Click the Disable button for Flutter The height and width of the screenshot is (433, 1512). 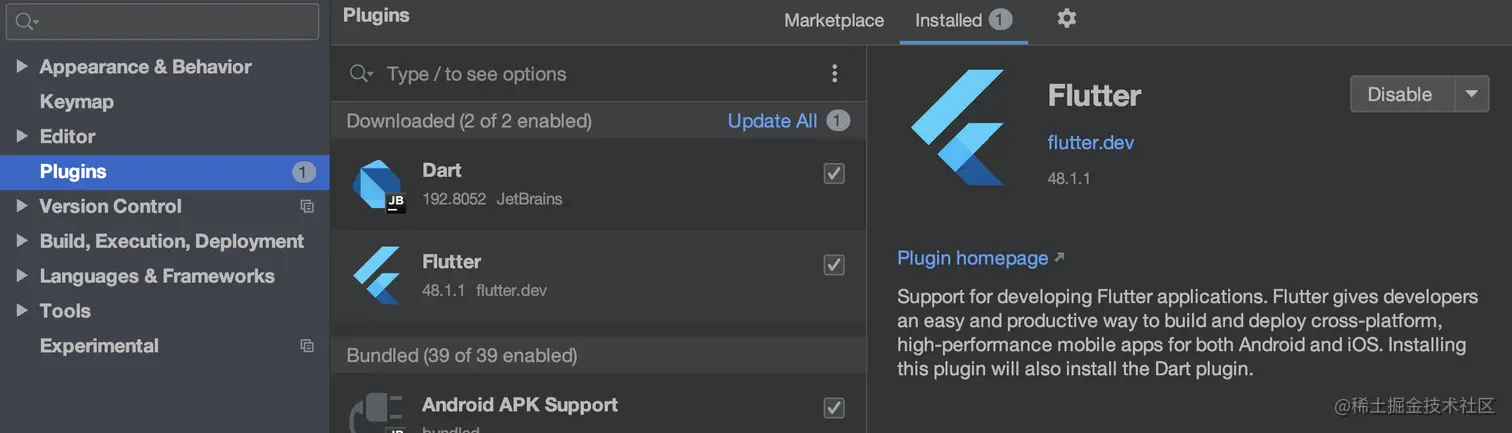(x=1400, y=94)
